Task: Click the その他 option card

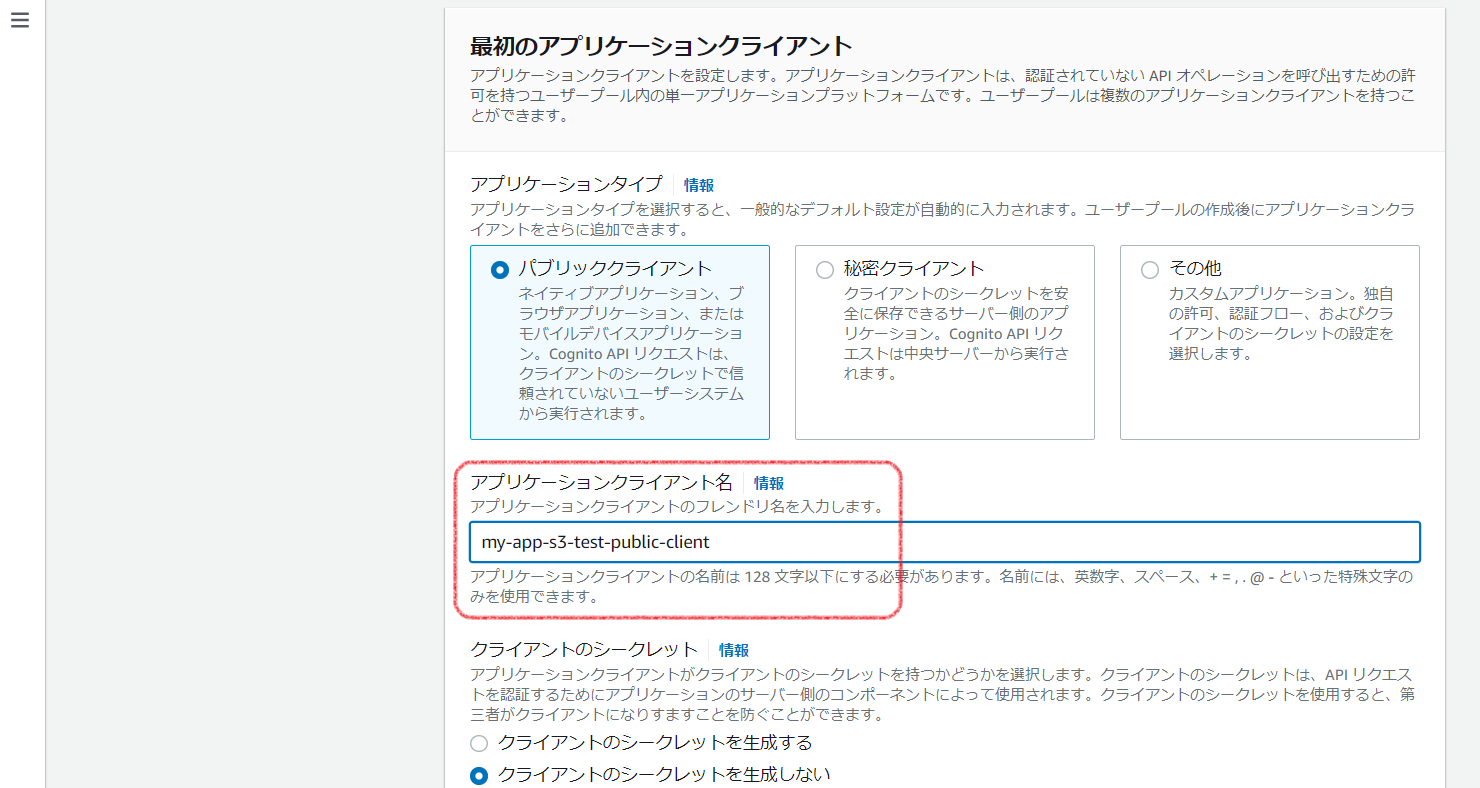Action: (x=1269, y=340)
